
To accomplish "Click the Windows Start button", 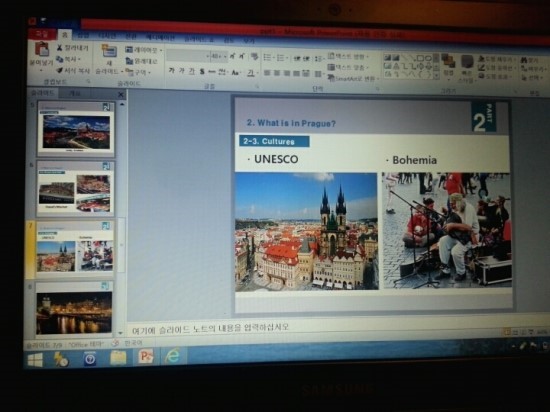I will coord(35,359).
